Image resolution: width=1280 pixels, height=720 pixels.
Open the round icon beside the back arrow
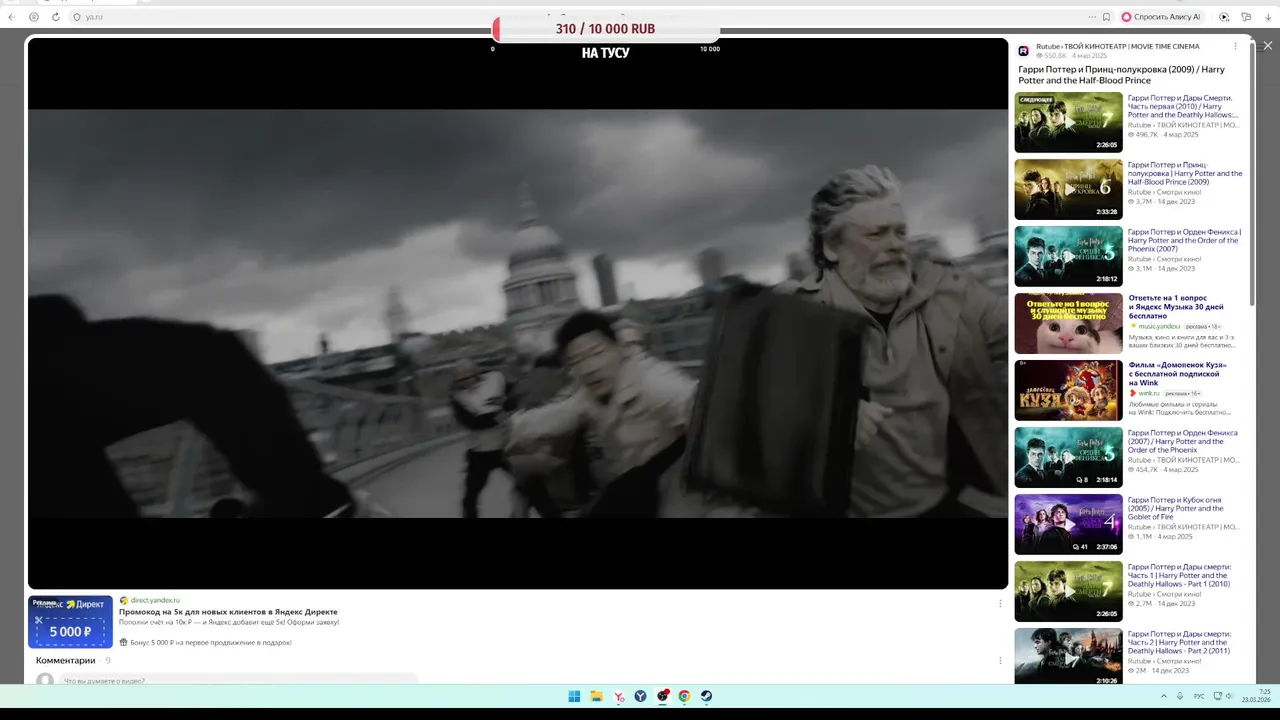point(34,17)
